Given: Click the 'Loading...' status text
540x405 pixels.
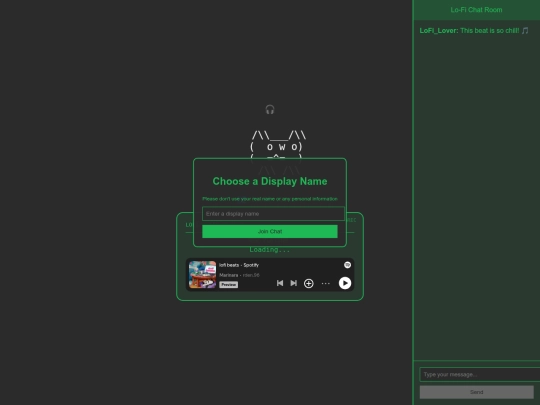Looking at the screenshot, I should coord(270,250).
